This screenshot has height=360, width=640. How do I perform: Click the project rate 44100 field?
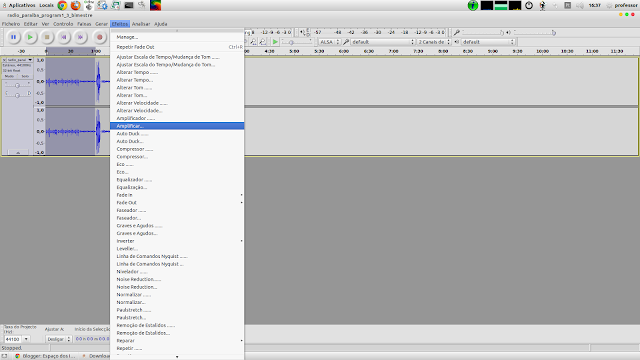(13, 339)
